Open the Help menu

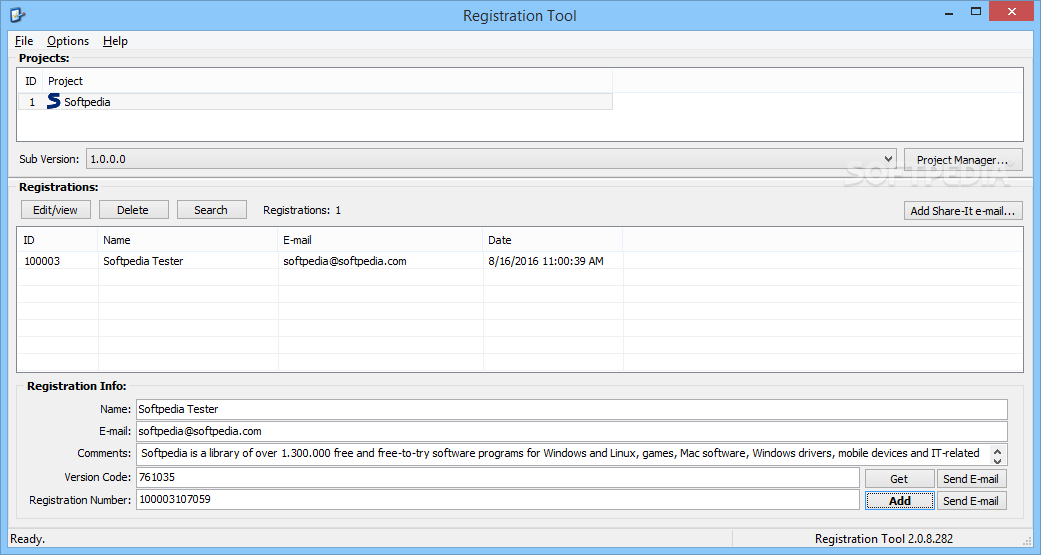[116, 41]
